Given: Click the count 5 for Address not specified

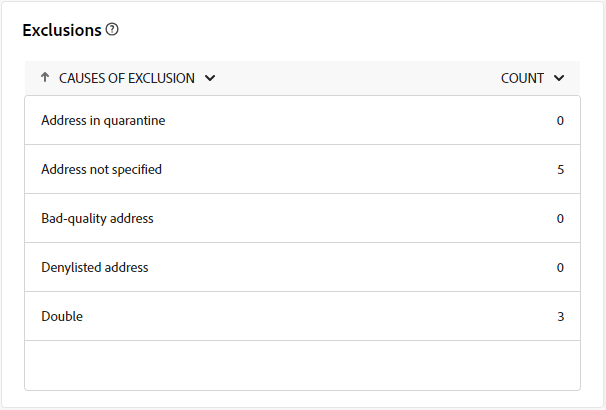Looking at the screenshot, I should point(560,170).
